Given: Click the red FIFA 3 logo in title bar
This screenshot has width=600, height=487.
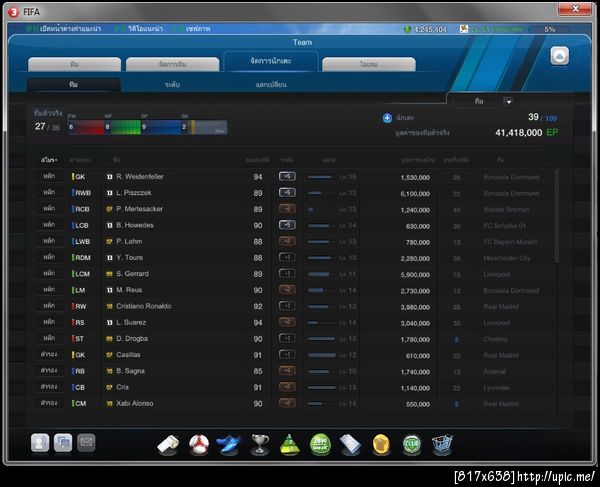Looking at the screenshot, I should 13,12.
